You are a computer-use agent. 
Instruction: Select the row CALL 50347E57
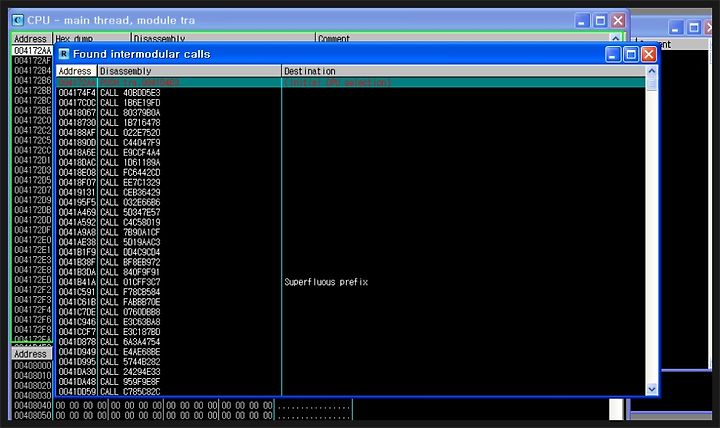click(x=351, y=212)
